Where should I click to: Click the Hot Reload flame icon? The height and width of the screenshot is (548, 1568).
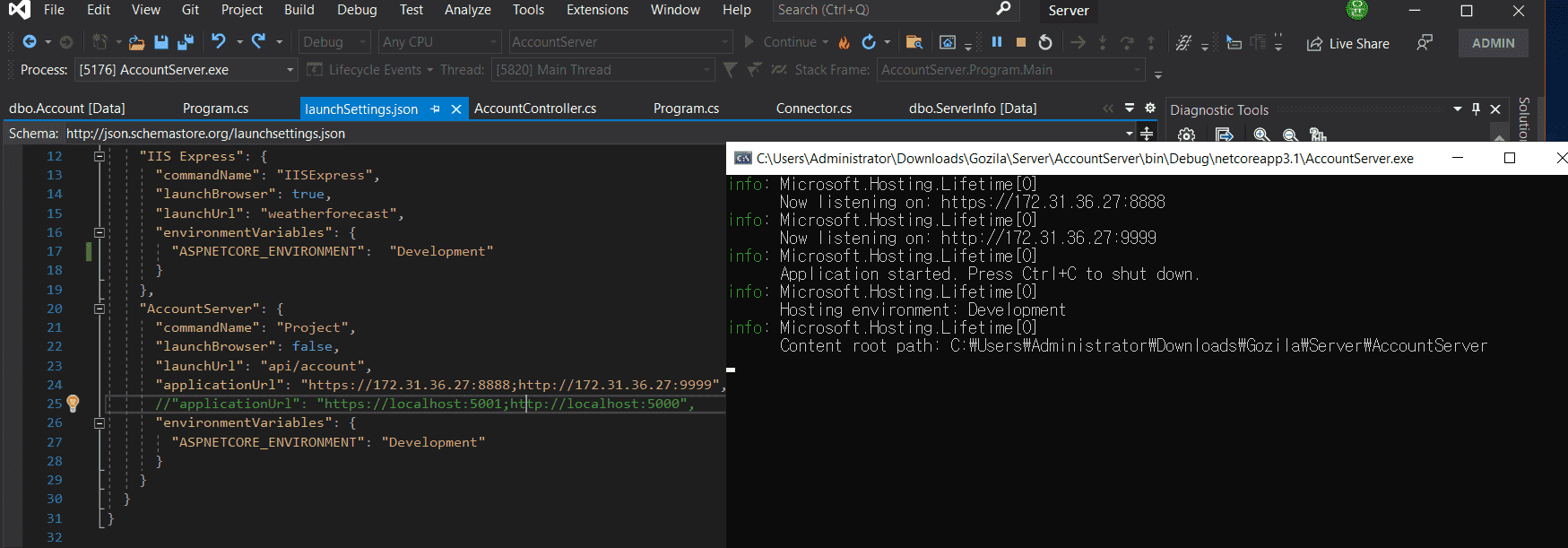tap(845, 42)
